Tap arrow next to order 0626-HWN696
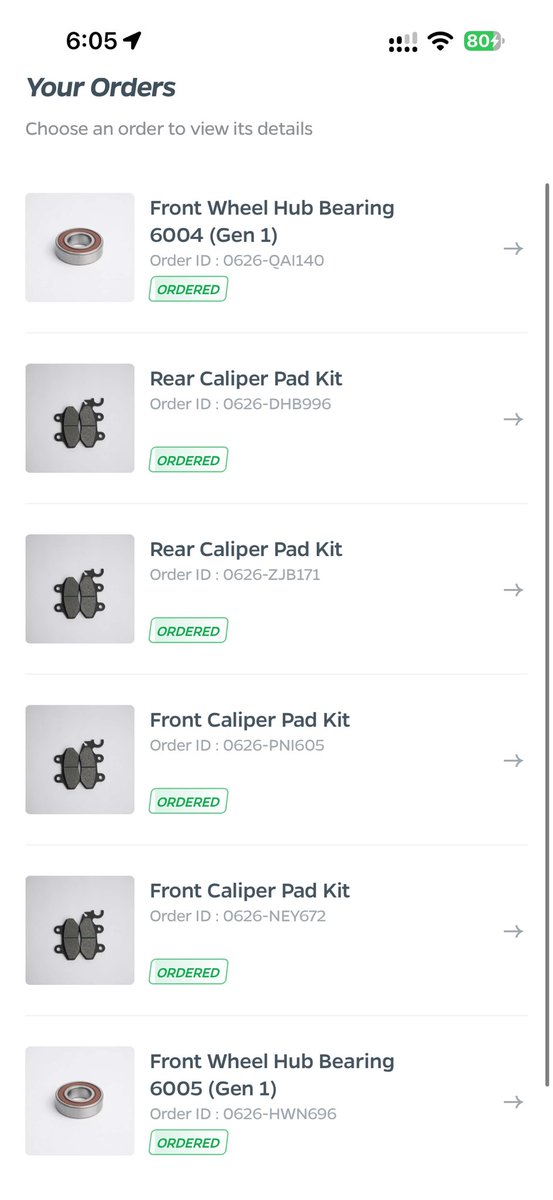Image resolution: width=553 pixels, height=1200 pixels. [x=513, y=1102]
